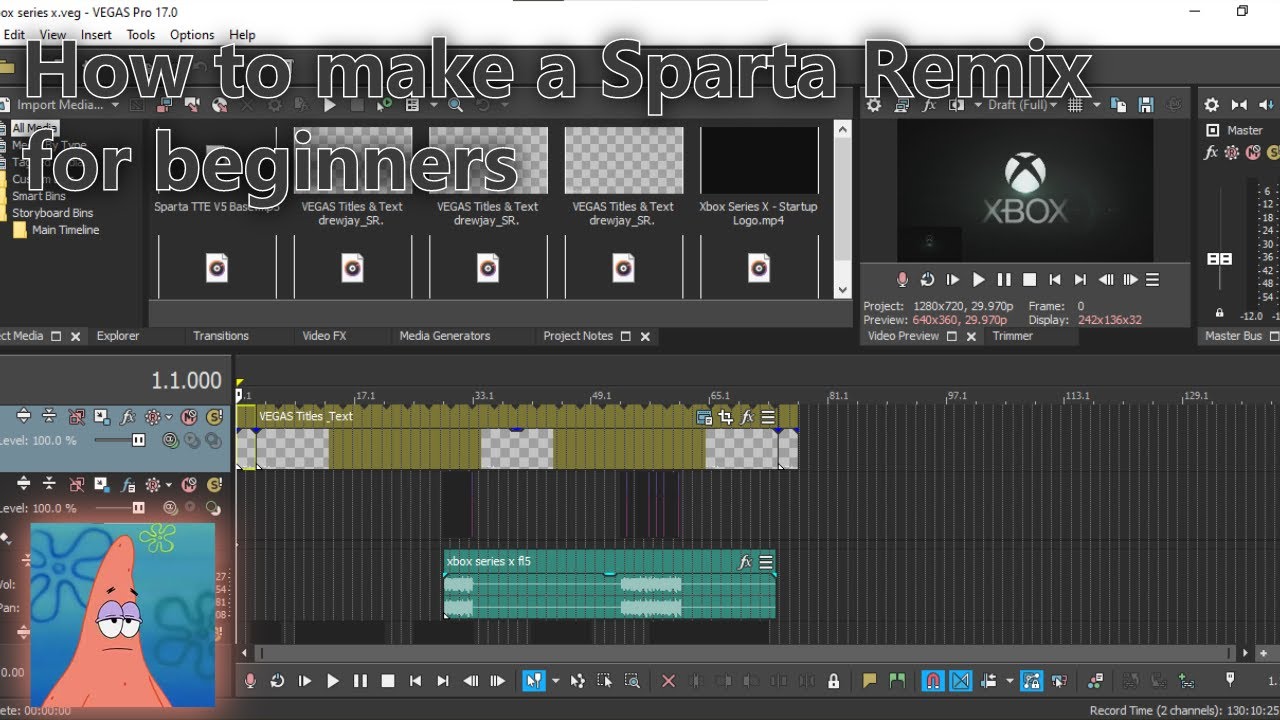Screen dimensions: 1280x720
Task: Copy snapshot to clipboard in preview
Action: click(x=1119, y=105)
